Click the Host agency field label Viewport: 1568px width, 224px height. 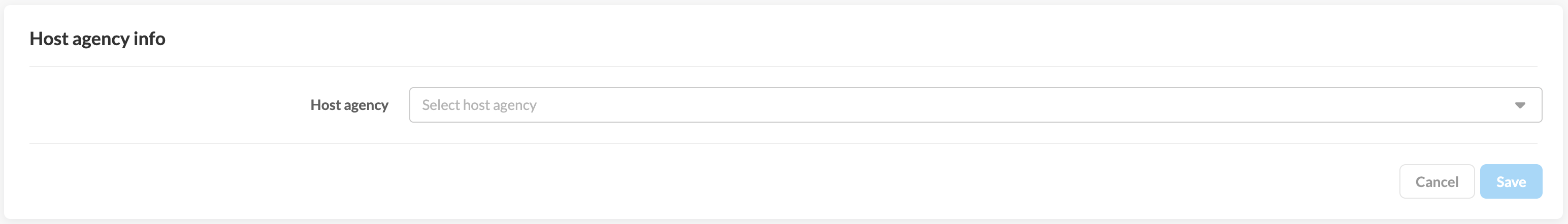[x=349, y=105]
